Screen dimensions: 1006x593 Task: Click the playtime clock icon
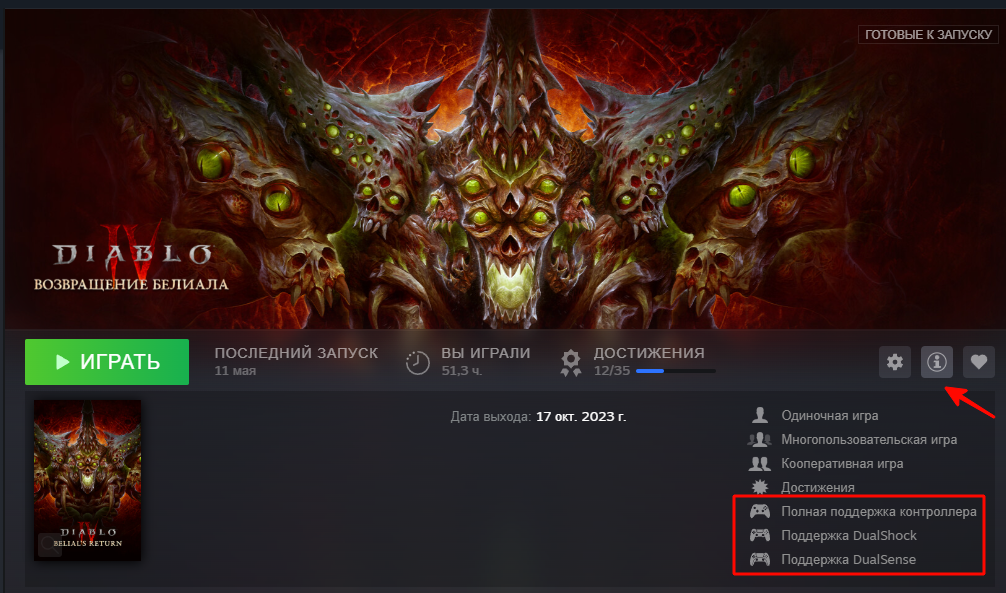[418, 363]
